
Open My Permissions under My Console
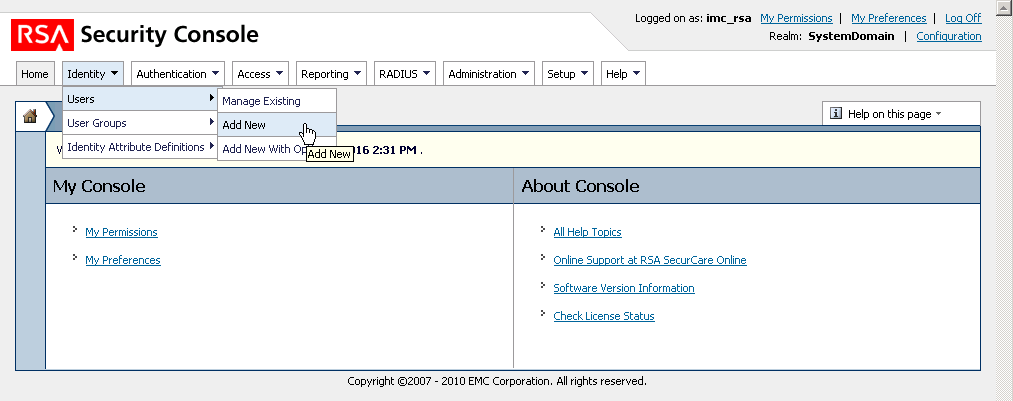pos(121,232)
